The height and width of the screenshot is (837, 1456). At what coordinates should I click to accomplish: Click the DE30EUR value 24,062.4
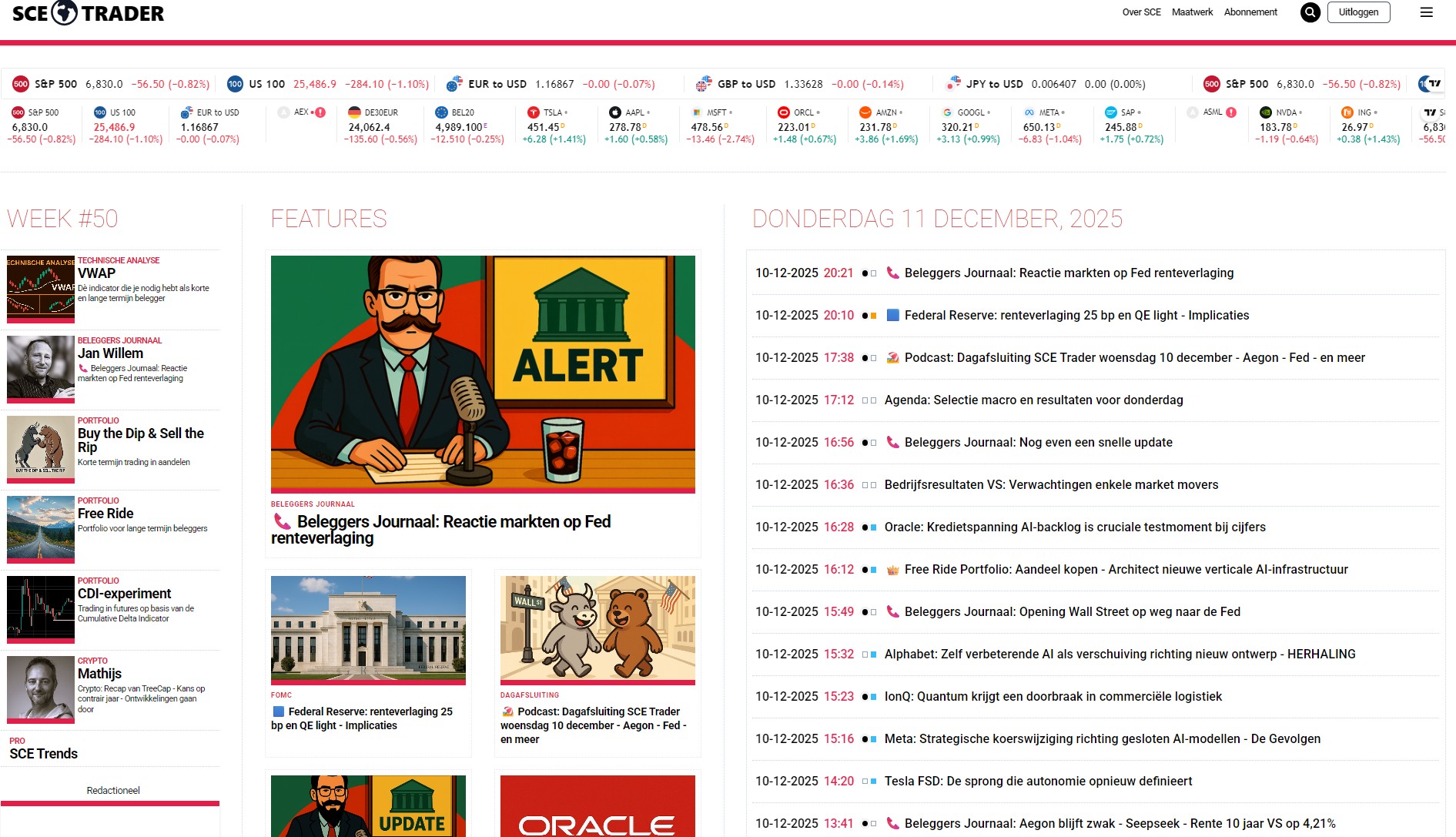click(x=369, y=127)
